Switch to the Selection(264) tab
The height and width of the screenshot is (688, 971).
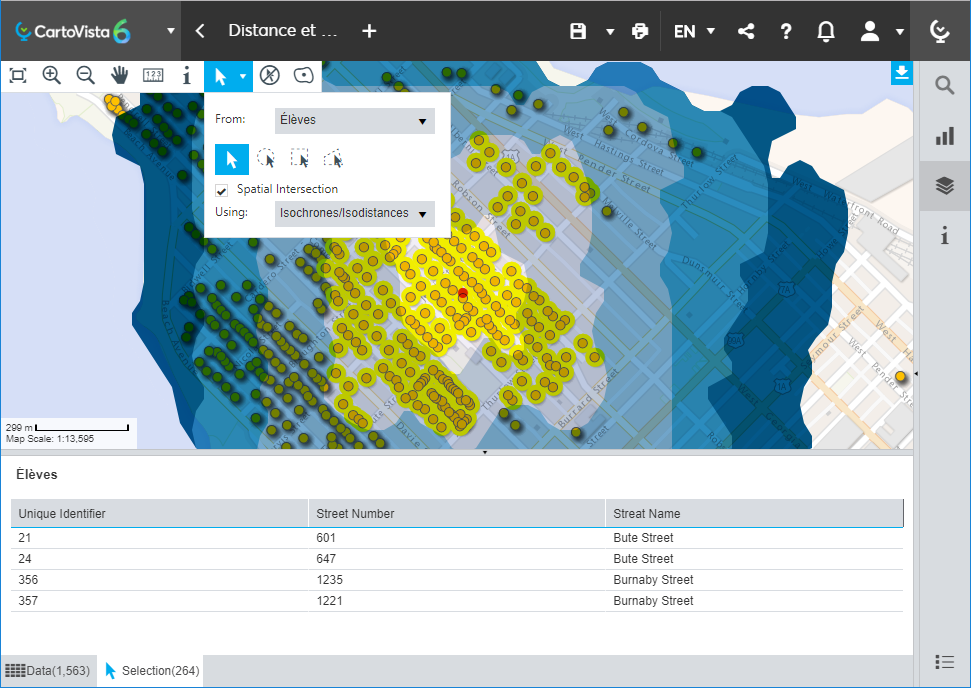coord(151,671)
